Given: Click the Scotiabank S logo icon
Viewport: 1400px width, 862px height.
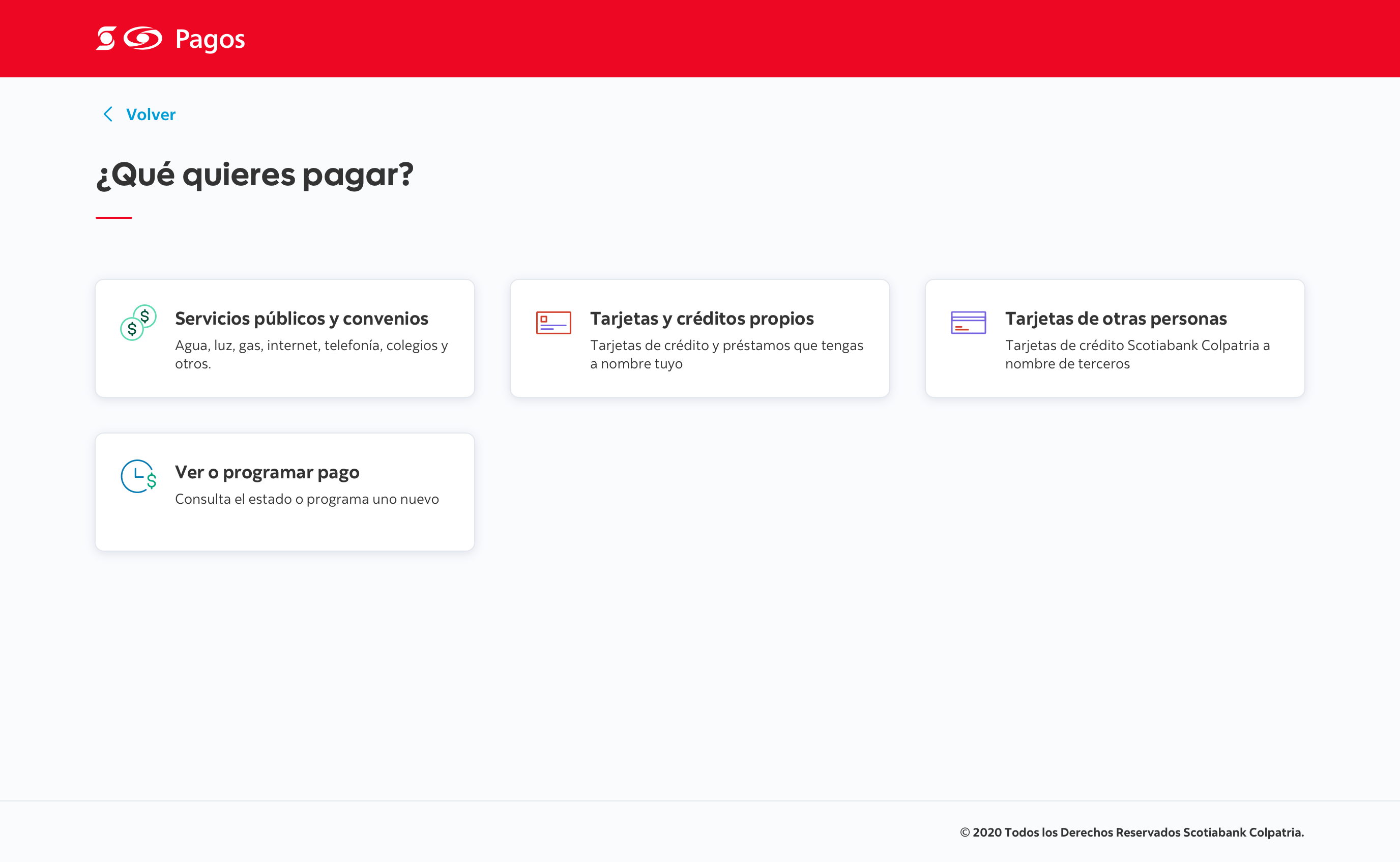Looking at the screenshot, I should 106,38.
